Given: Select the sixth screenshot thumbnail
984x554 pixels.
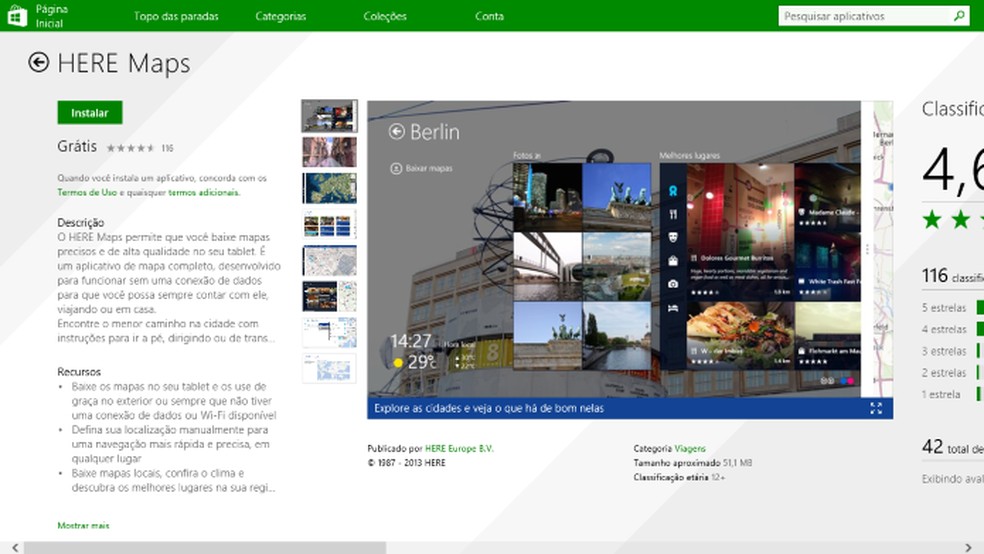Looking at the screenshot, I should coord(329,297).
